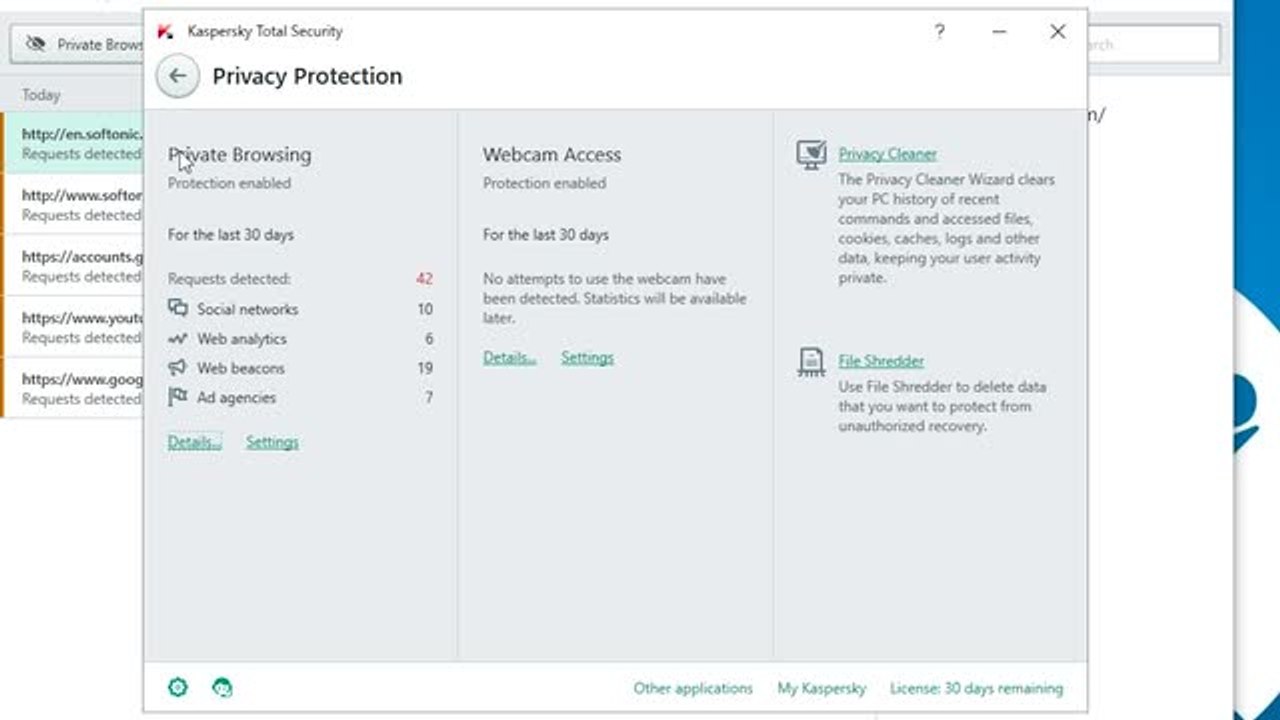Click the Social networks icon
1280x720 pixels.
pos(178,309)
